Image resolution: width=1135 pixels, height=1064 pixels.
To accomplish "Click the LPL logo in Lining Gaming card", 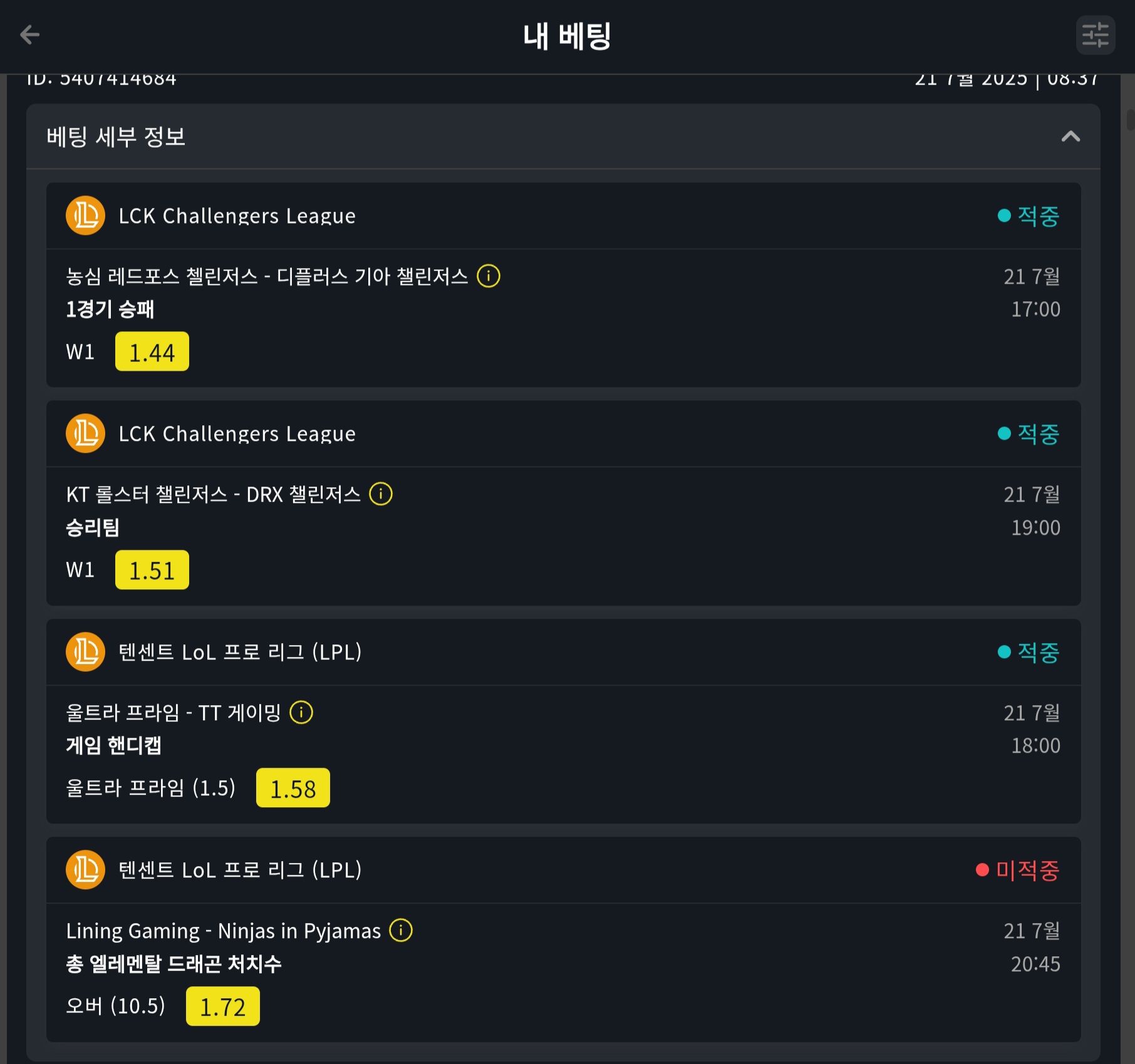I will [x=85, y=870].
